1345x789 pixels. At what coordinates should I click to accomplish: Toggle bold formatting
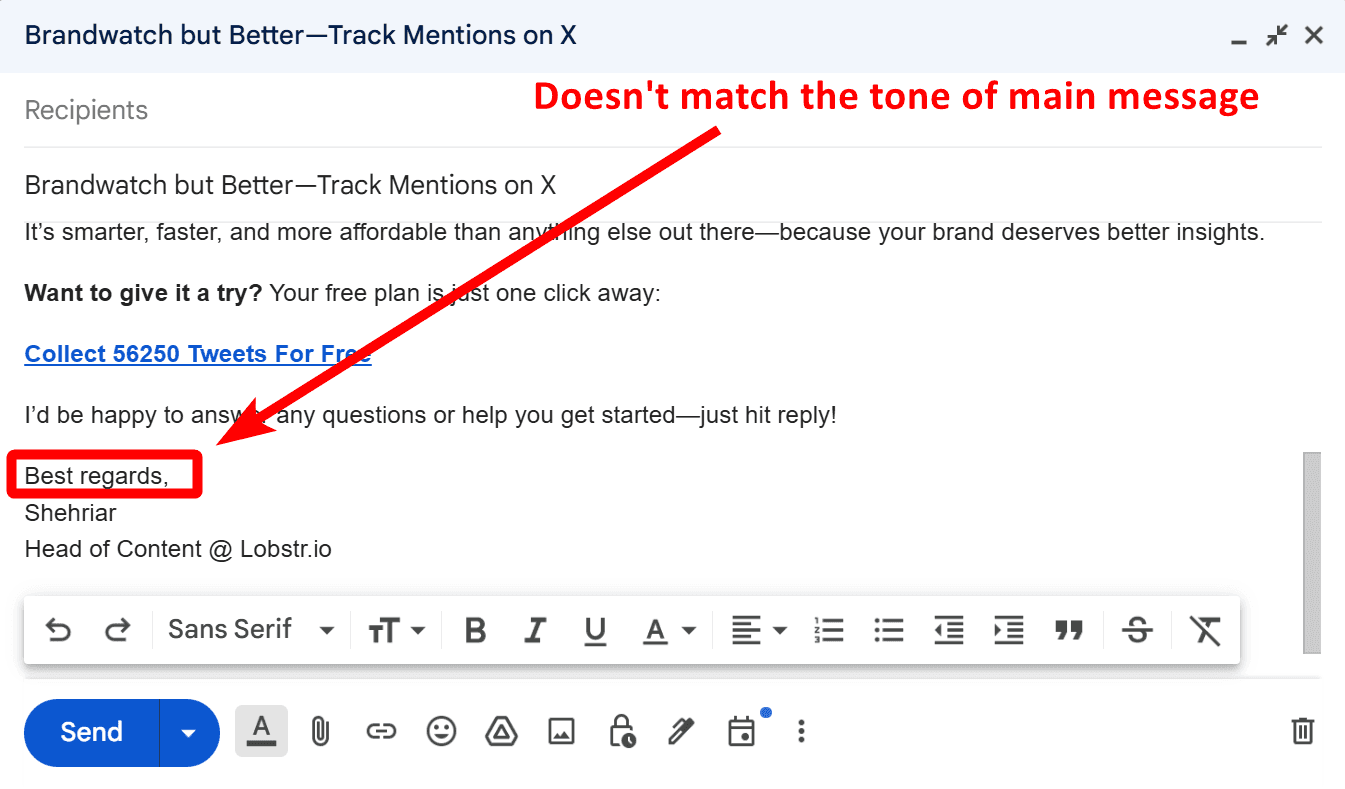(x=476, y=630)
